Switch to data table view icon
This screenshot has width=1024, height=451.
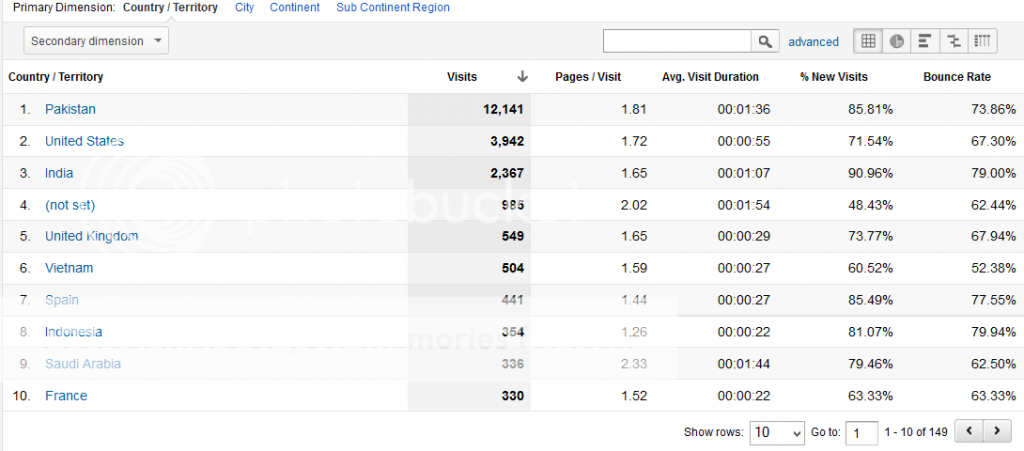click(x=868, y=41)
